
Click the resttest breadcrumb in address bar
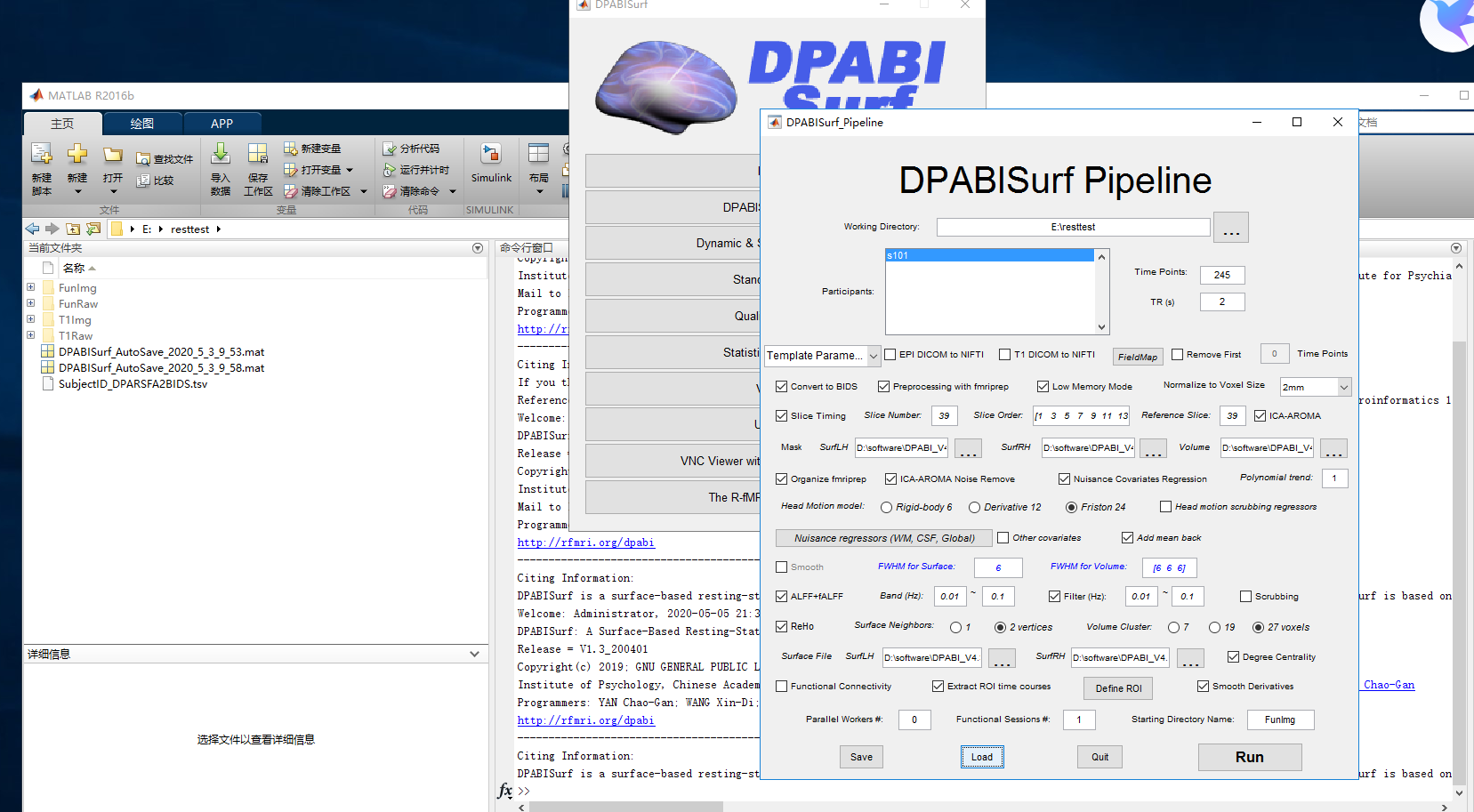(x=189, y=229)
